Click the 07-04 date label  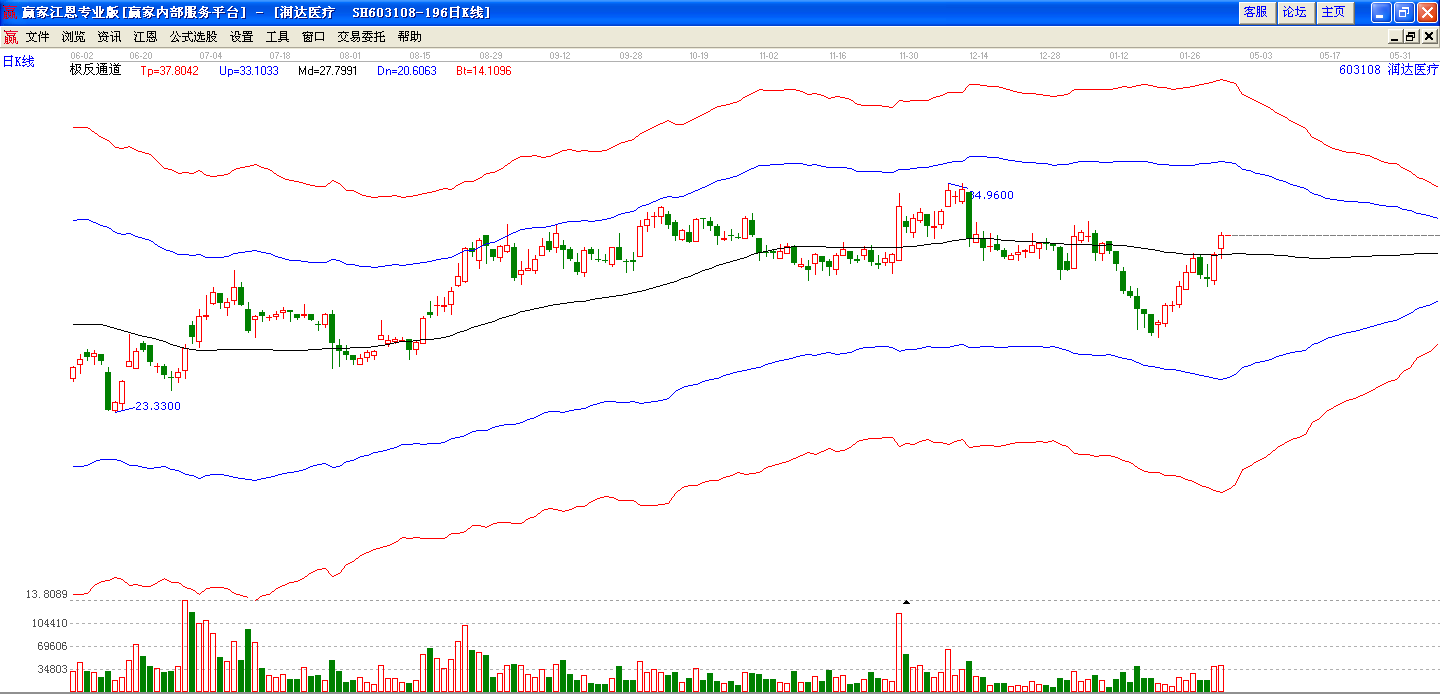(x=211, y=56)
